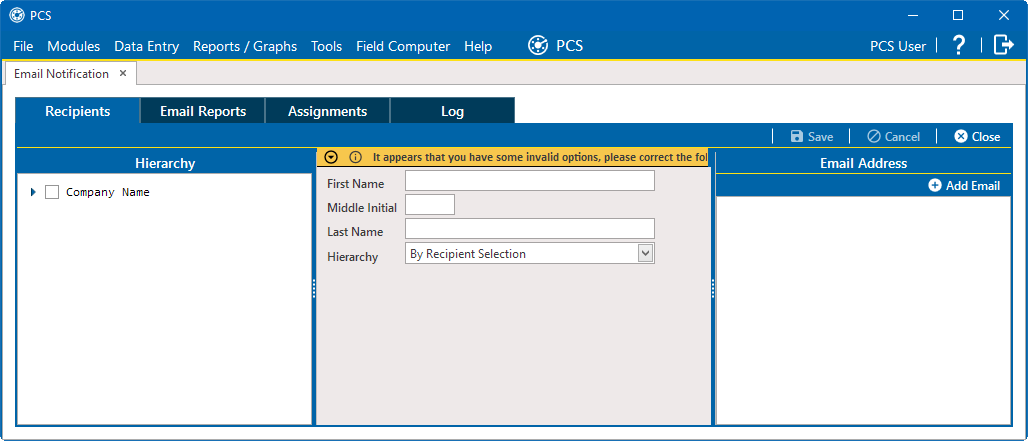Click the PCS app icon in title bar
The width and height of the screenshot is (1028, 441).
point(17,15)
